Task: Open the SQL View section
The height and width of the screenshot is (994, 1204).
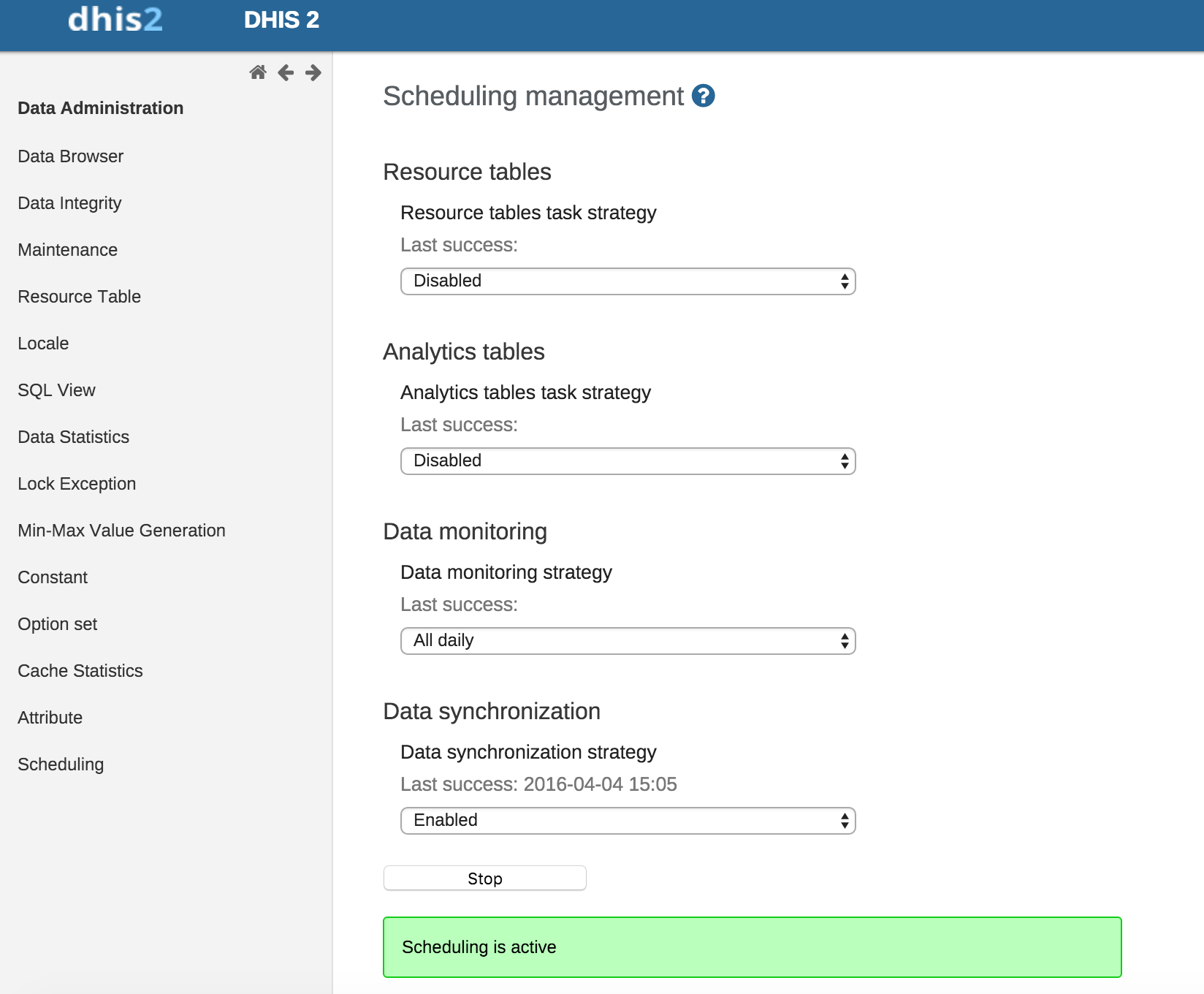Action: [56, 390]
